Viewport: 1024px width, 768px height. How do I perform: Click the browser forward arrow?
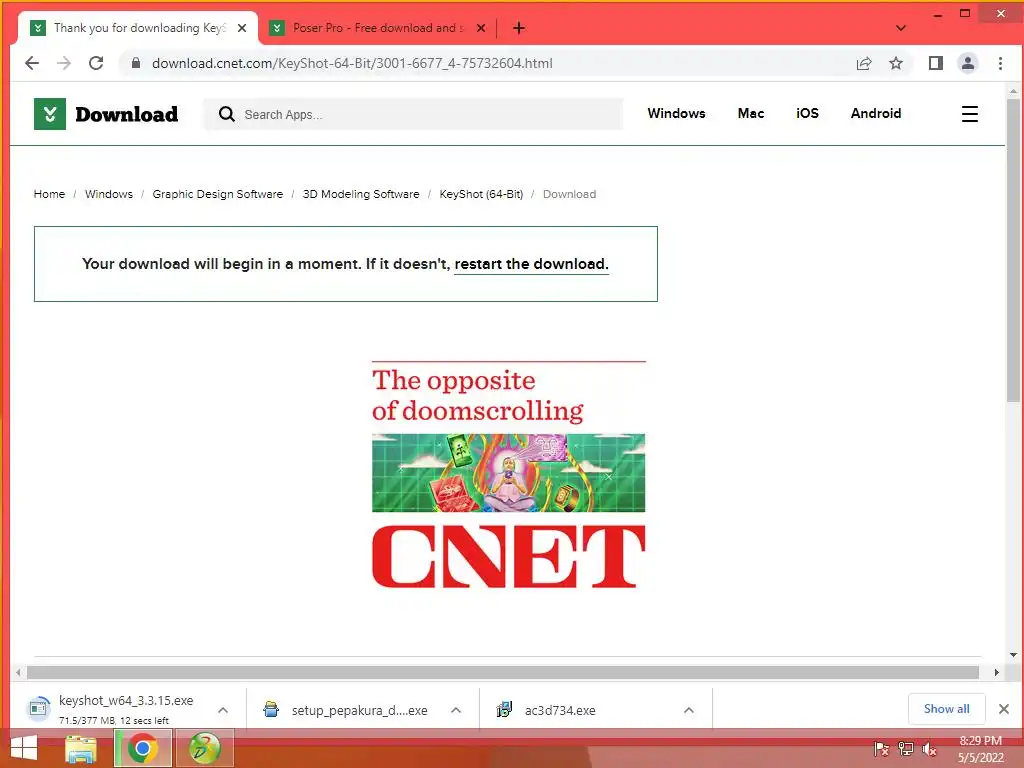click(63, 63)
